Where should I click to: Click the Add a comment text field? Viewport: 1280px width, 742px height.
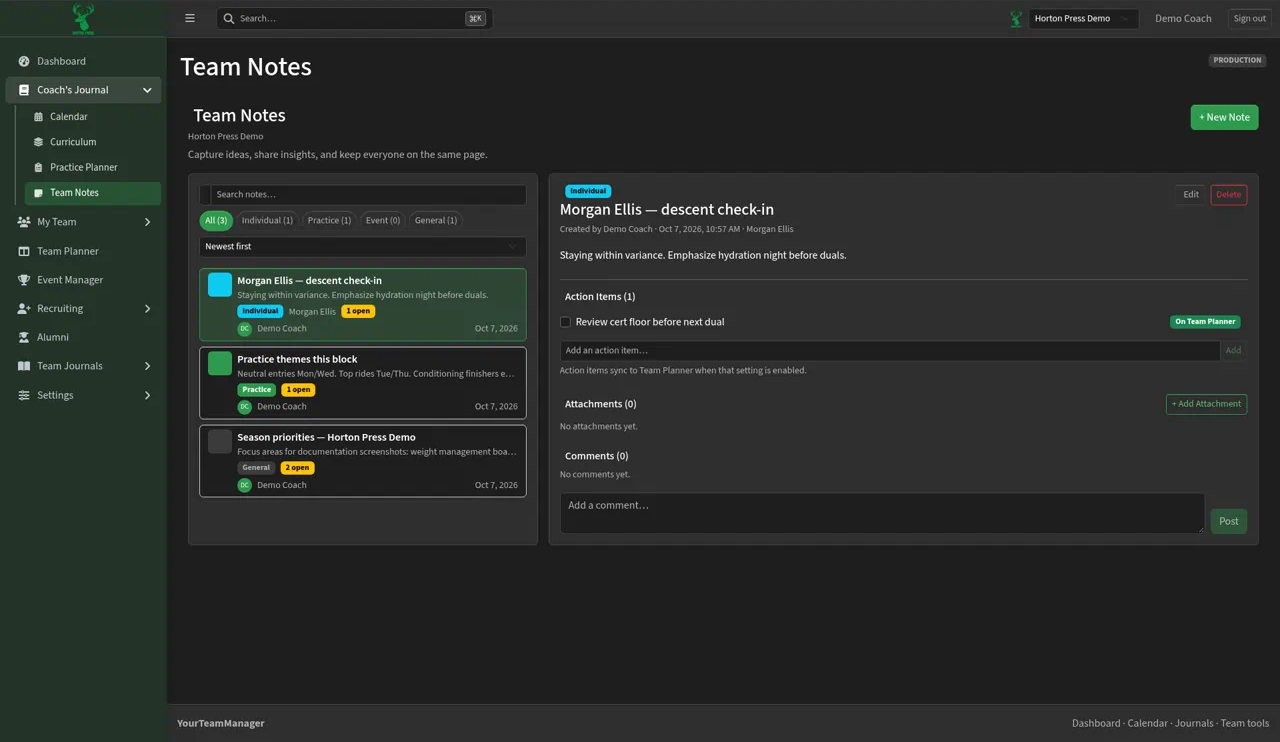click(882, 513)
